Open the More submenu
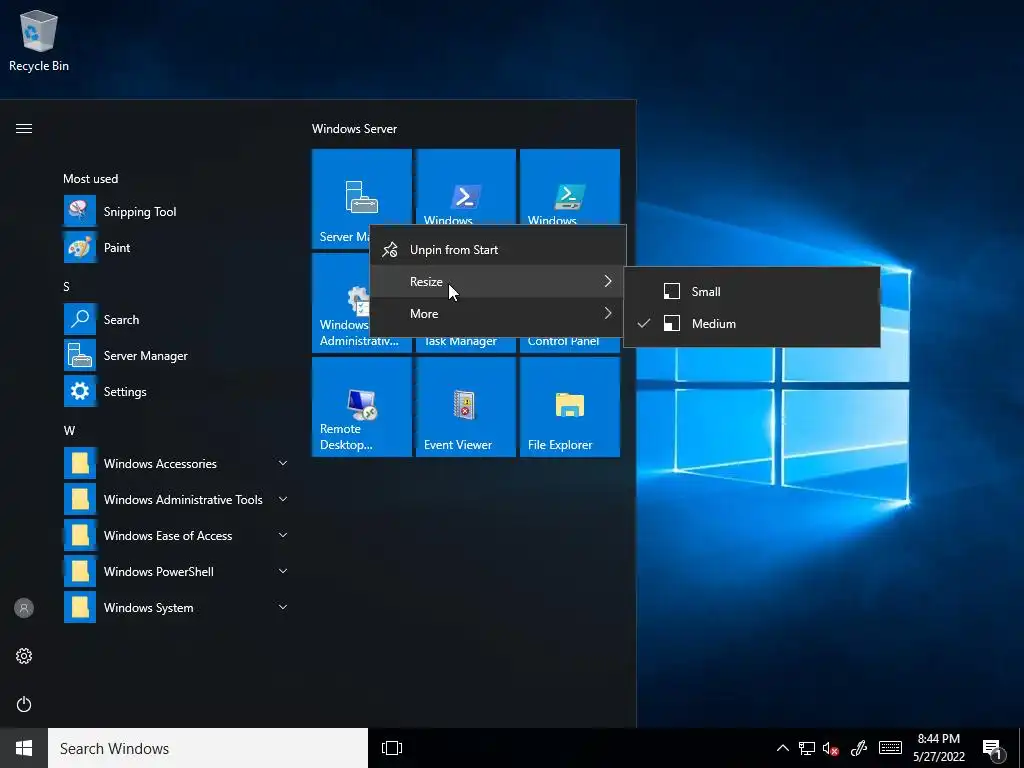The height and width of the screenshot is (768, 1024). click(498, 313)
